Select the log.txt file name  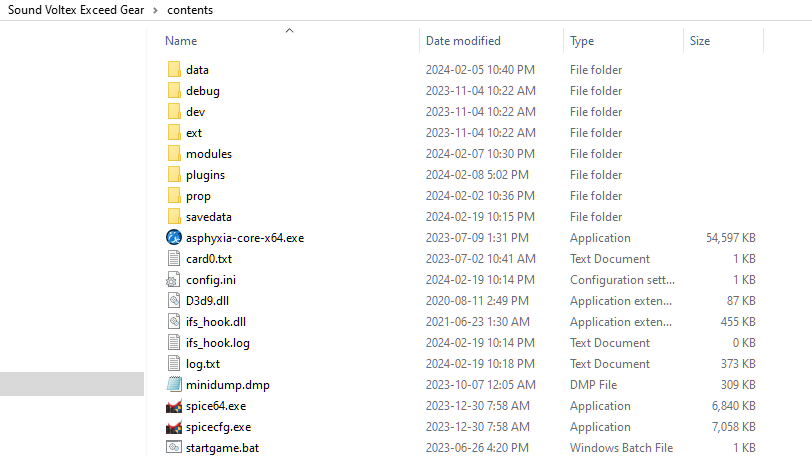coord(203,364)
